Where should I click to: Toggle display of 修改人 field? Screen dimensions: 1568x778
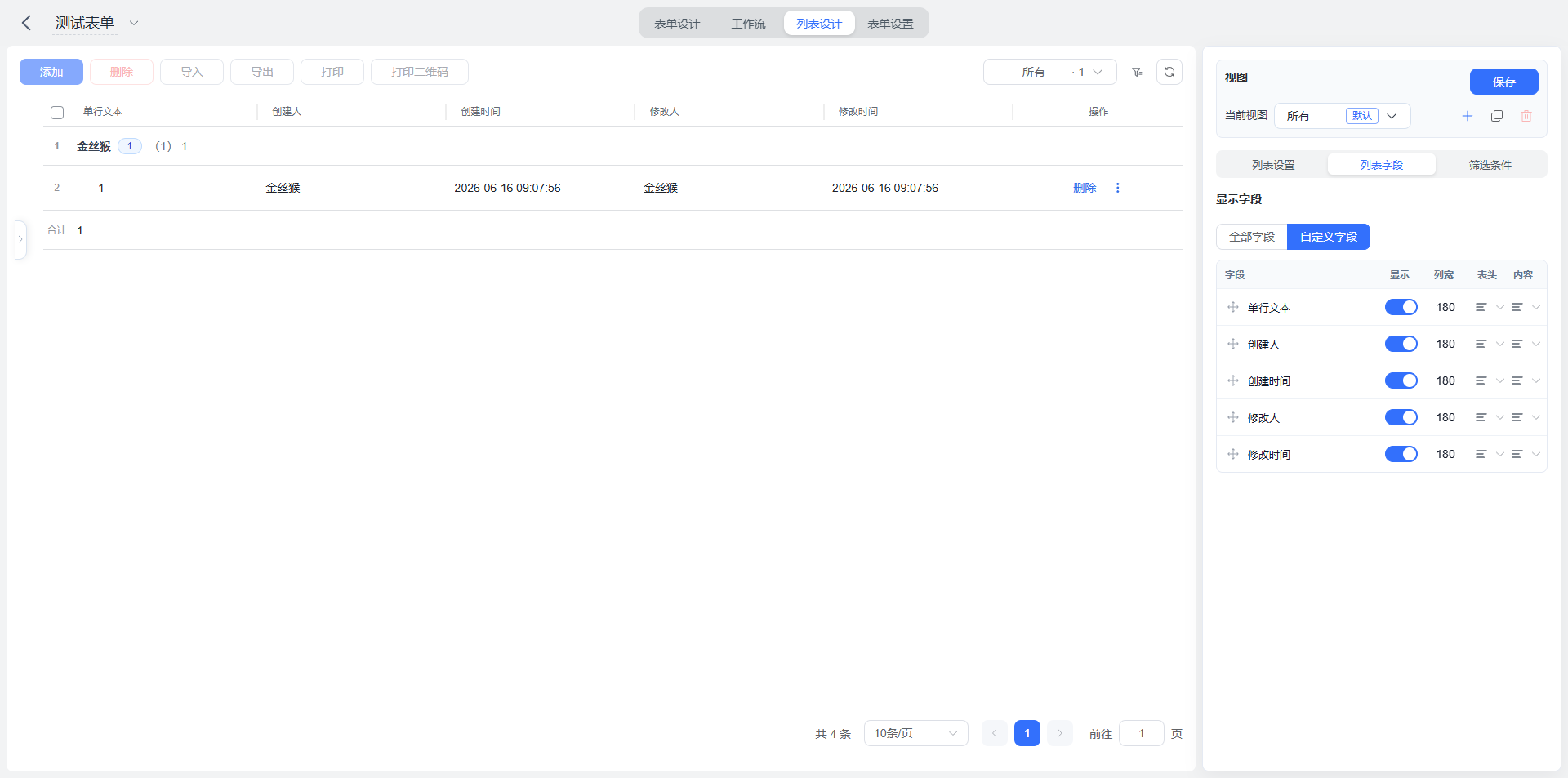pyautogui.click(x=1401, y=417)
